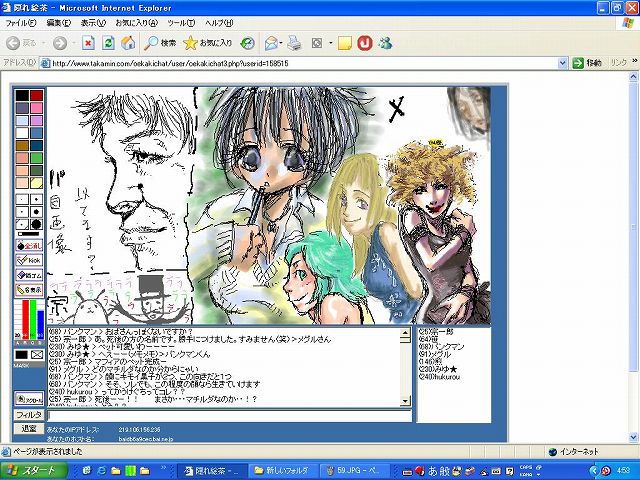Expand hidden system tray icons arrow
The image size is (640, 480).
pyautogui.click(x=594, y=471)
